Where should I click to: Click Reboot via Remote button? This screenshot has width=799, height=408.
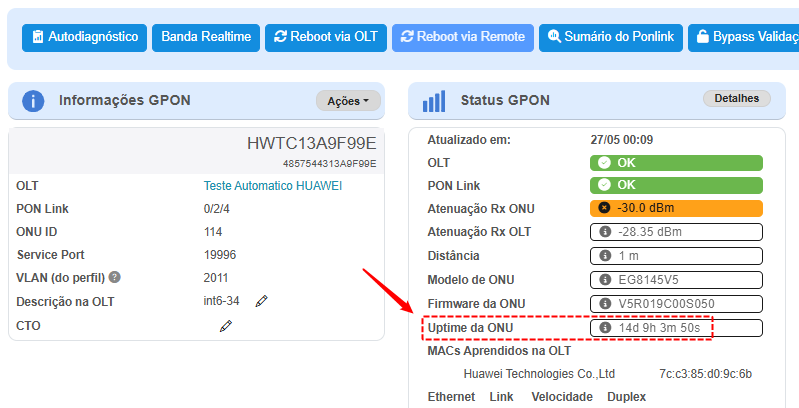pos(463,37)
